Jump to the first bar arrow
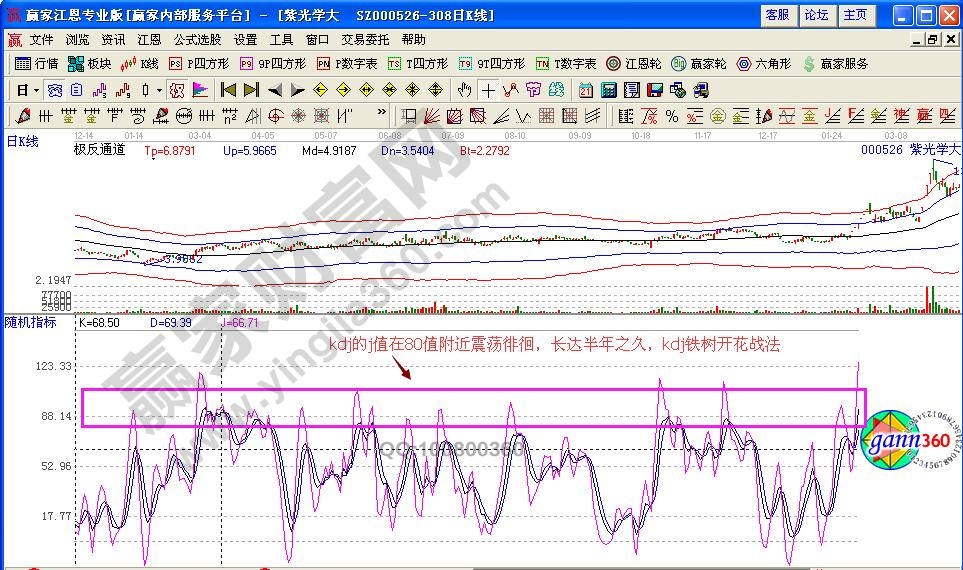Image resolution: width=963 pixels, height=570 pixels. 229,90
